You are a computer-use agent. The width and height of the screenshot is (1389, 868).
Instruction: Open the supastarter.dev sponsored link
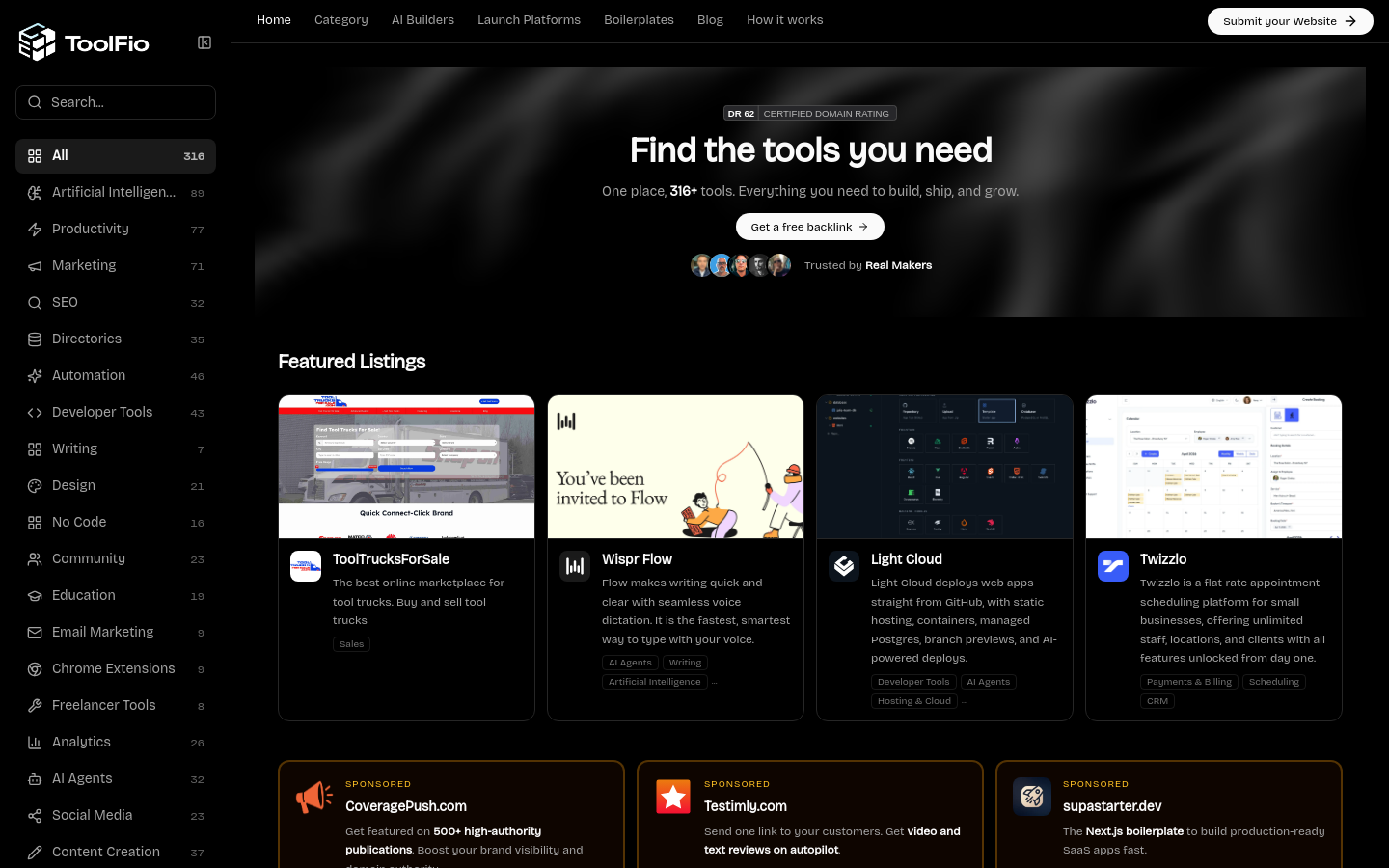pyautogui.click(x=1112, y=806)
